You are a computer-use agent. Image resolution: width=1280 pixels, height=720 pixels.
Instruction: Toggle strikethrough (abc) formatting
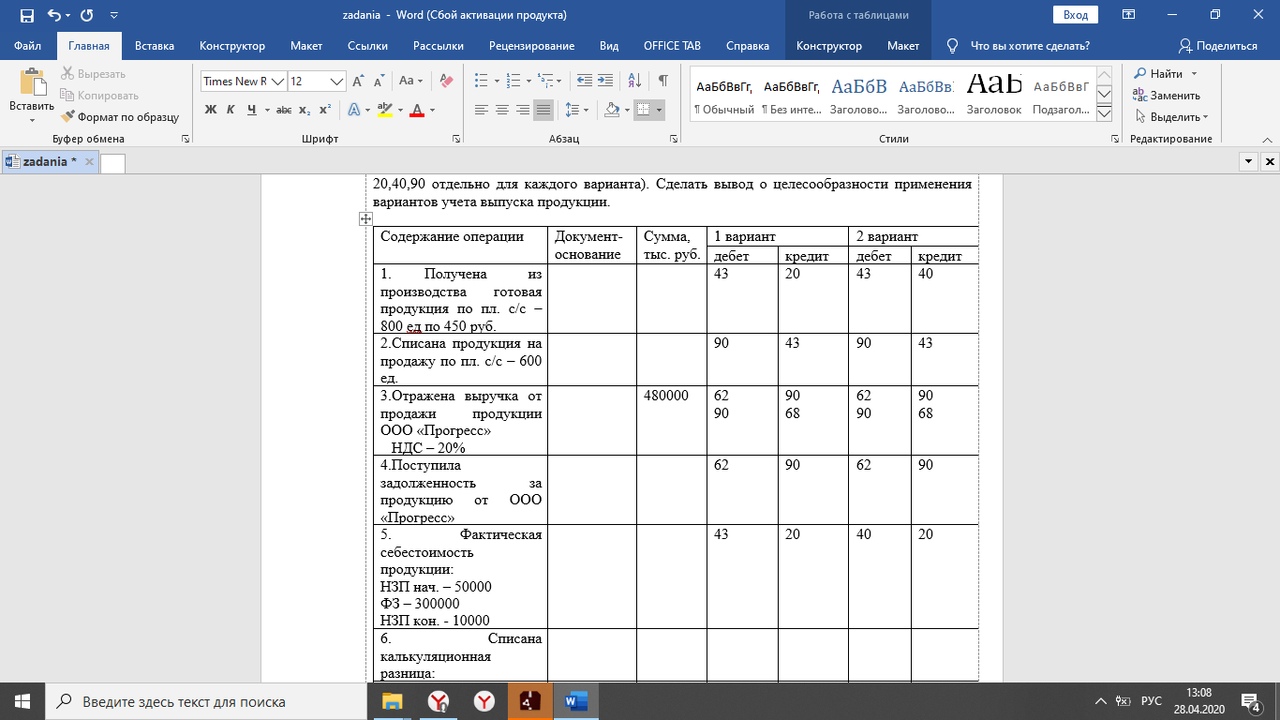tap(283, 110)
